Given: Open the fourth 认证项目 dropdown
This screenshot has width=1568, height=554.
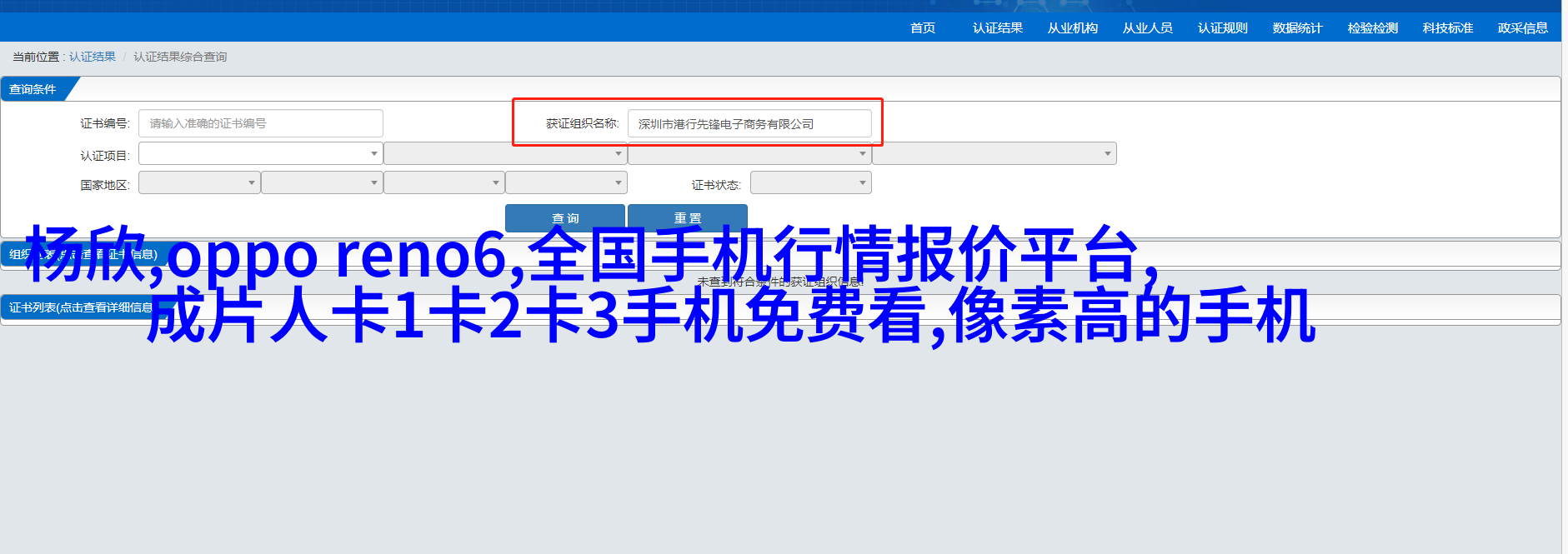Looking at the screenshot, I should point(994,153).
